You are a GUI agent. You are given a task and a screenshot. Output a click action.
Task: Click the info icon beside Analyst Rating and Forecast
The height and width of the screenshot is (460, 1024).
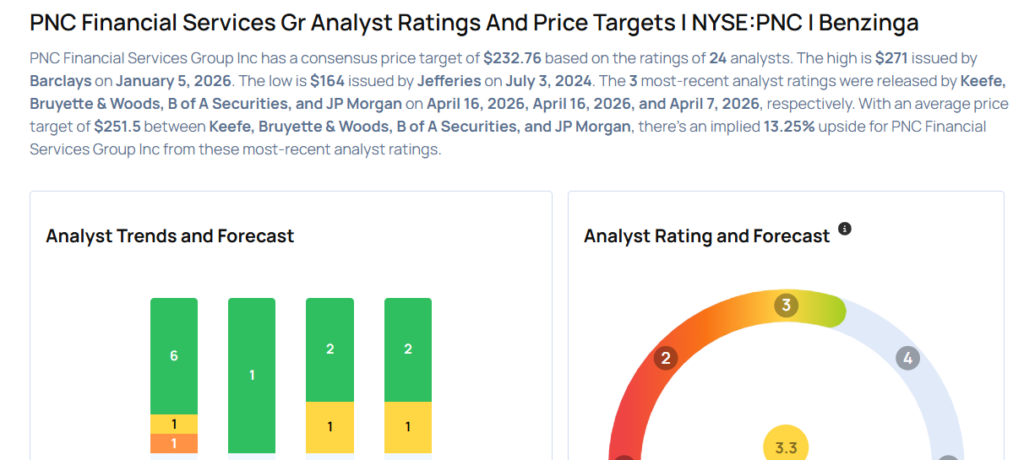pos(845,229)
